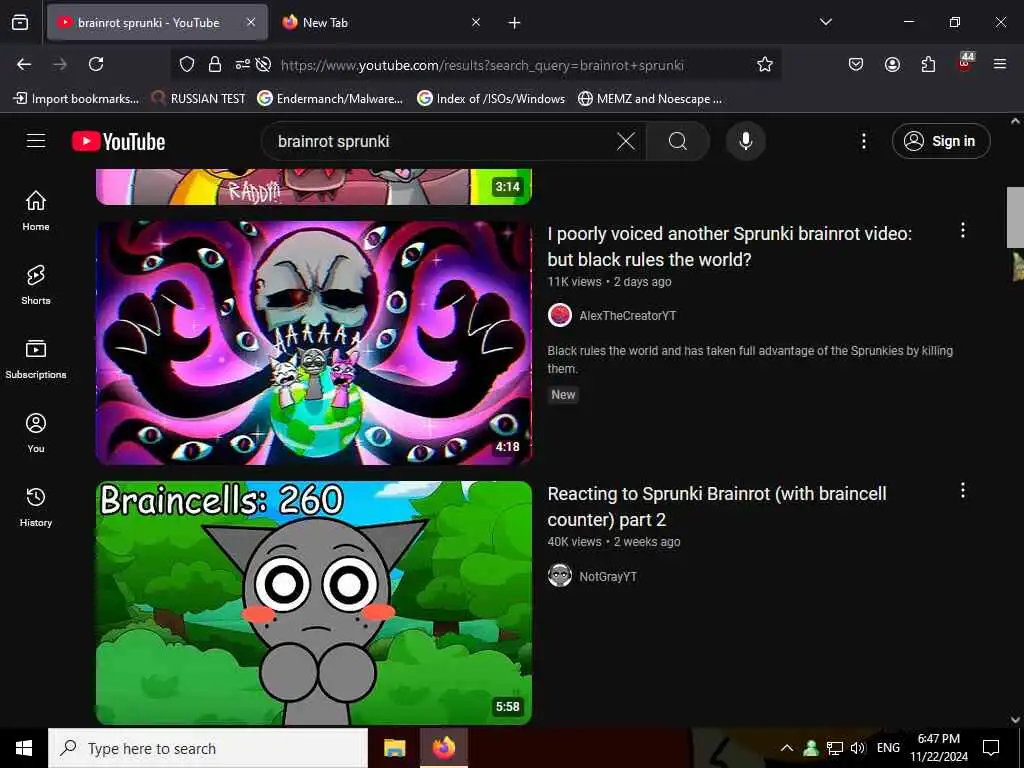This screenshot has height=768, width=1024.
Task: Open the YouTube guide hamburger menu
Action: point(36,141)
